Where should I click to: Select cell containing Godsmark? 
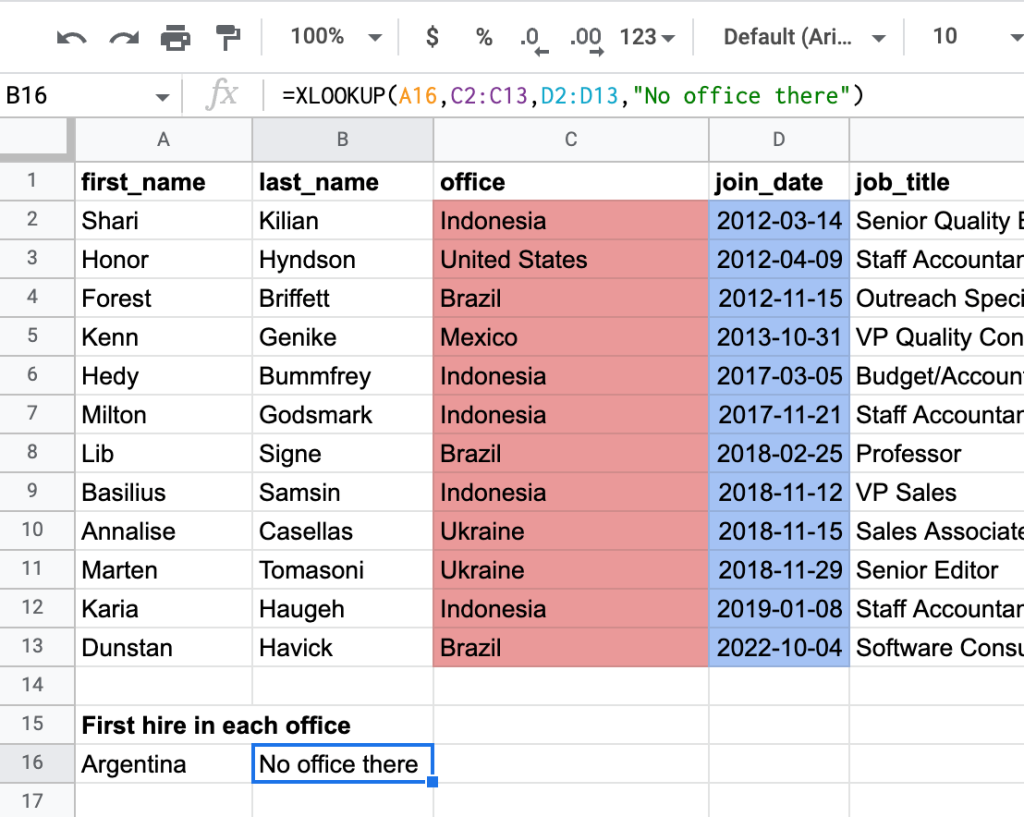tap(342, 415)
